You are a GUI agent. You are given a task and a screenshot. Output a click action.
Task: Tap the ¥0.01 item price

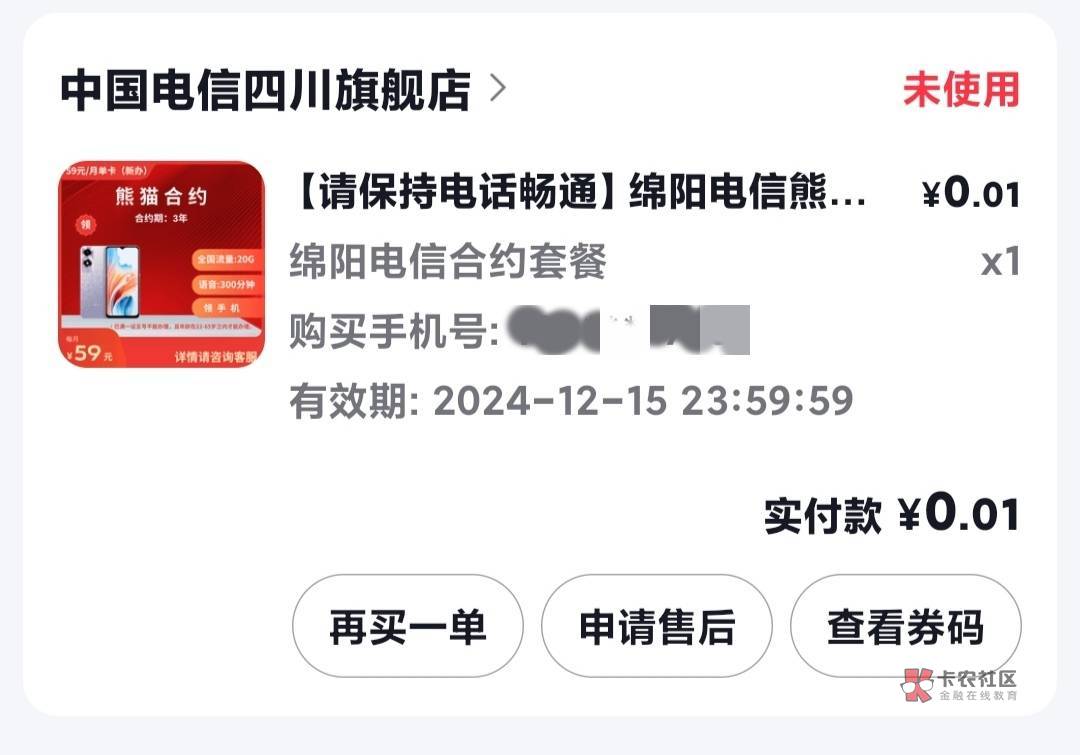click(x=971, y=192)
